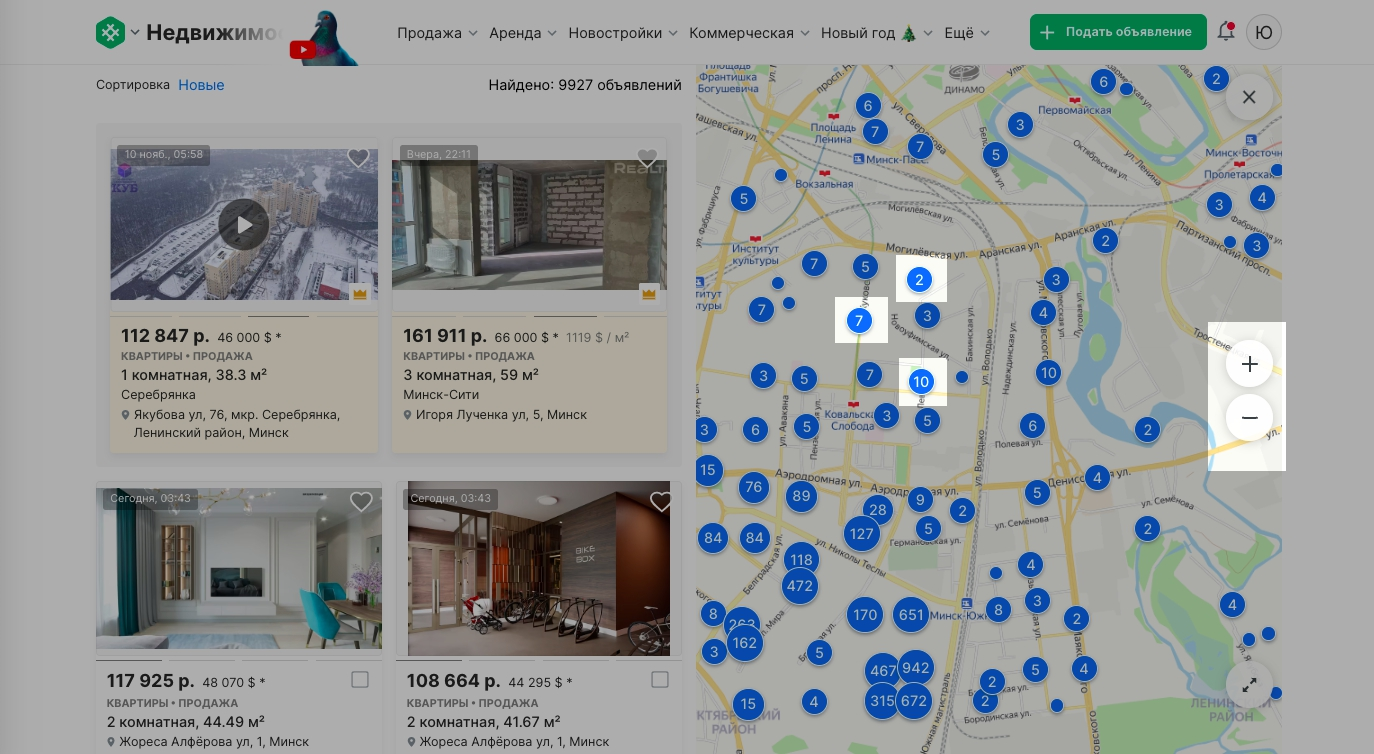Expand the map to fullscreen

1249,686
